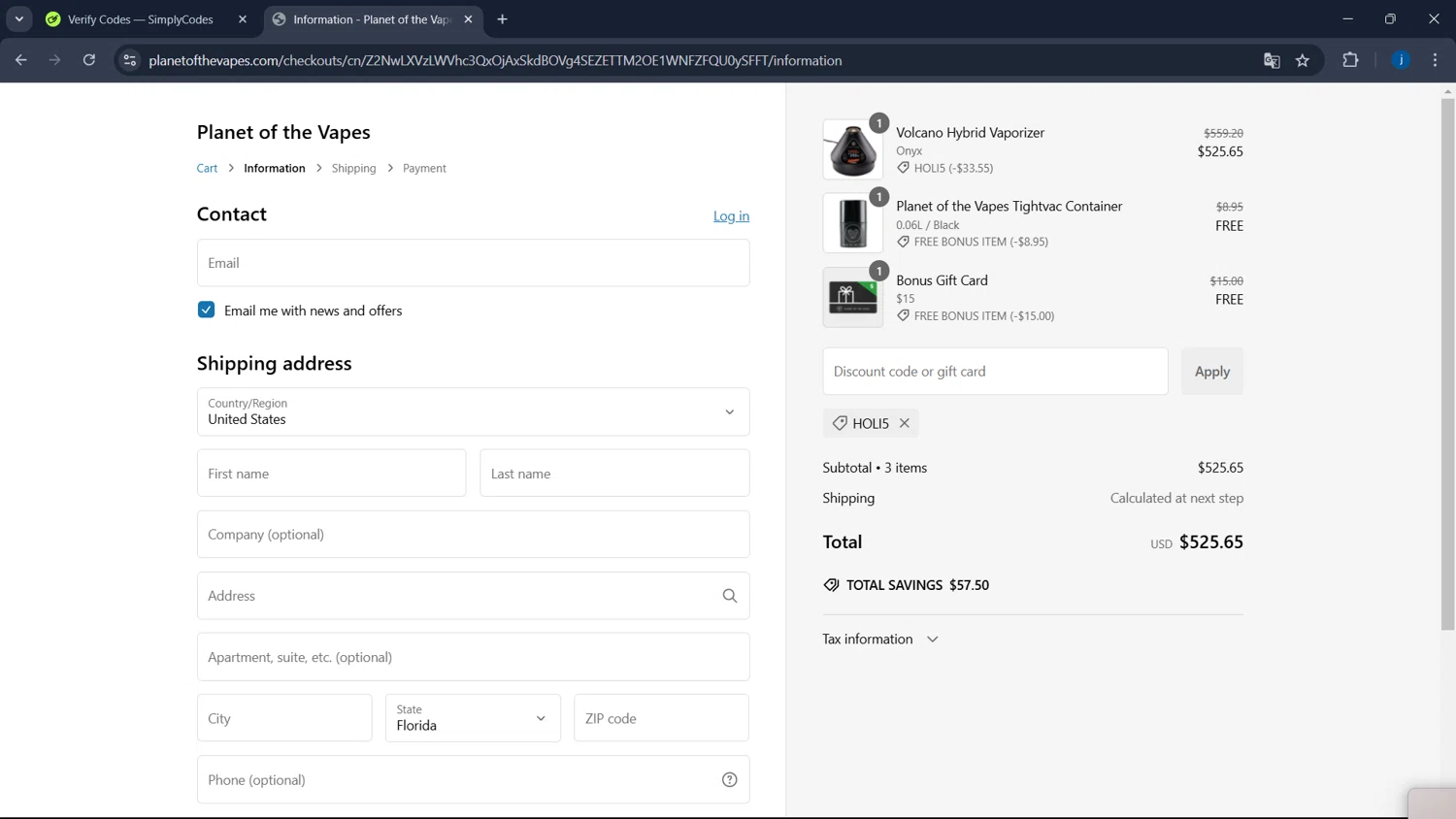Click the phone help question mark icon

click(730, 780)
